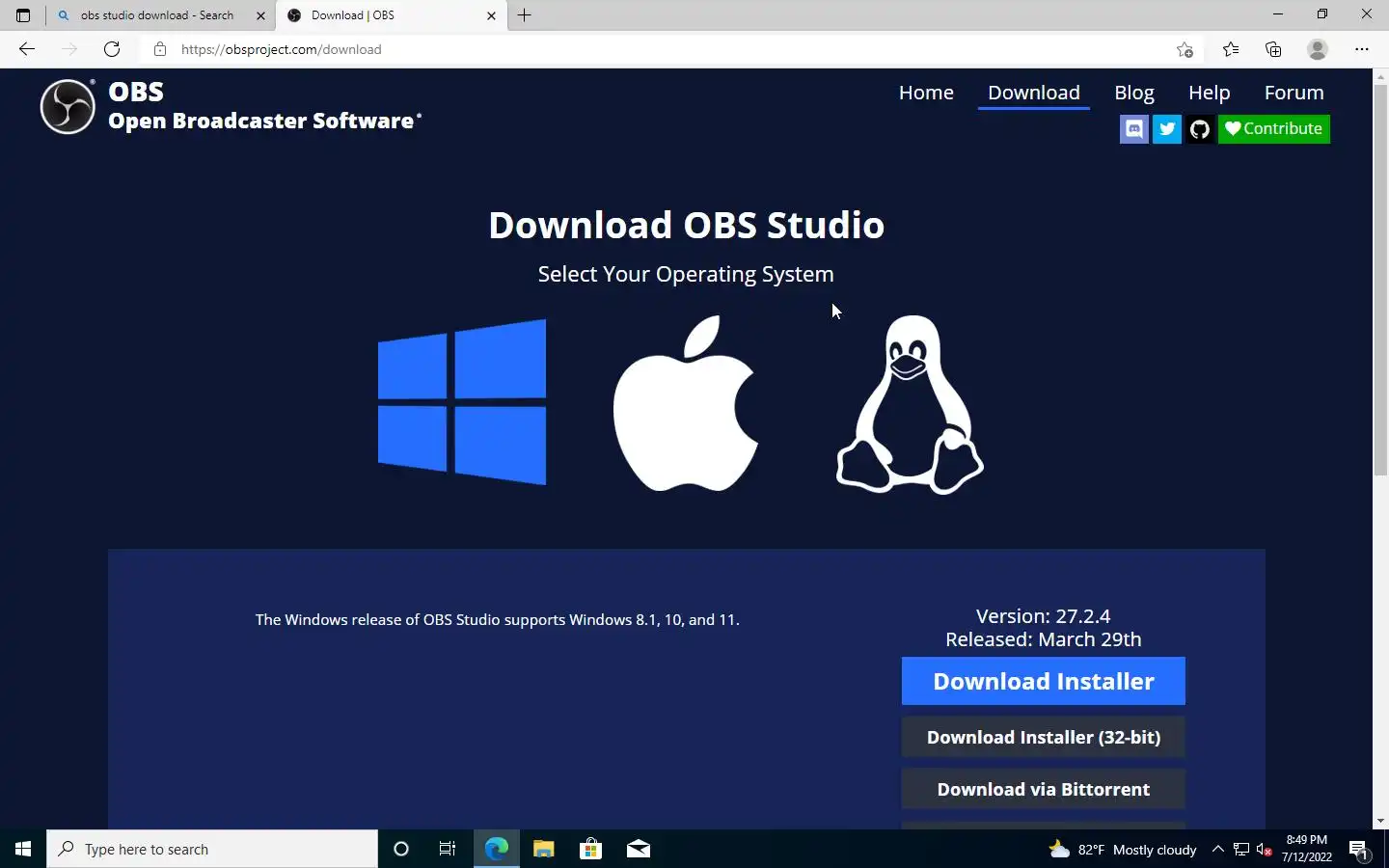Close the Download | OBS tab

point(491,15)
